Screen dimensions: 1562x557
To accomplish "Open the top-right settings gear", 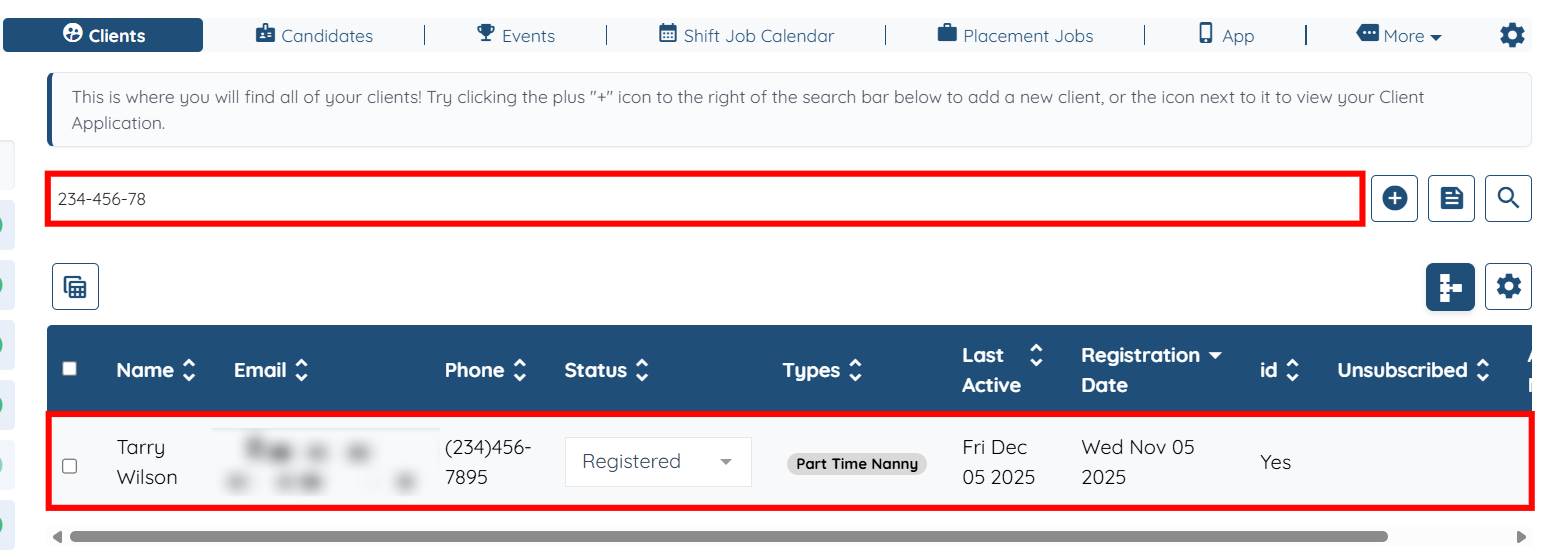I will click(x=1512, y=36).
